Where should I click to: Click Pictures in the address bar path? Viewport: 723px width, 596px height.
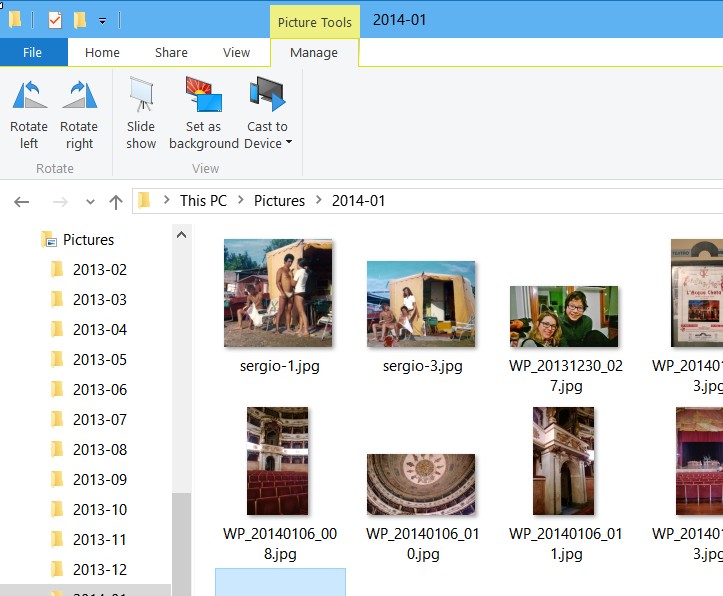[x=279, y=201]
